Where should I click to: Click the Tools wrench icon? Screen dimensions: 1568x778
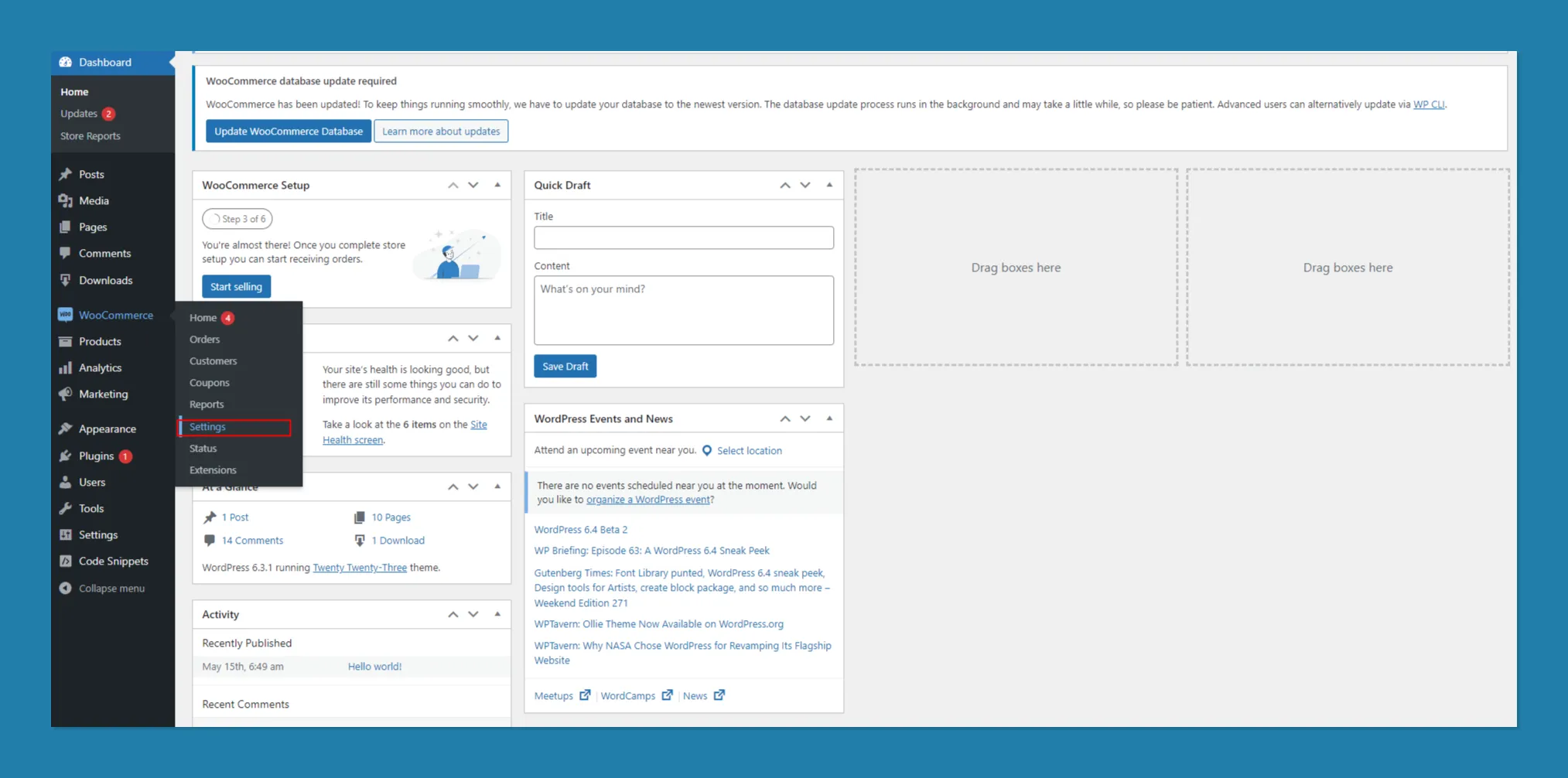point(66,508)
